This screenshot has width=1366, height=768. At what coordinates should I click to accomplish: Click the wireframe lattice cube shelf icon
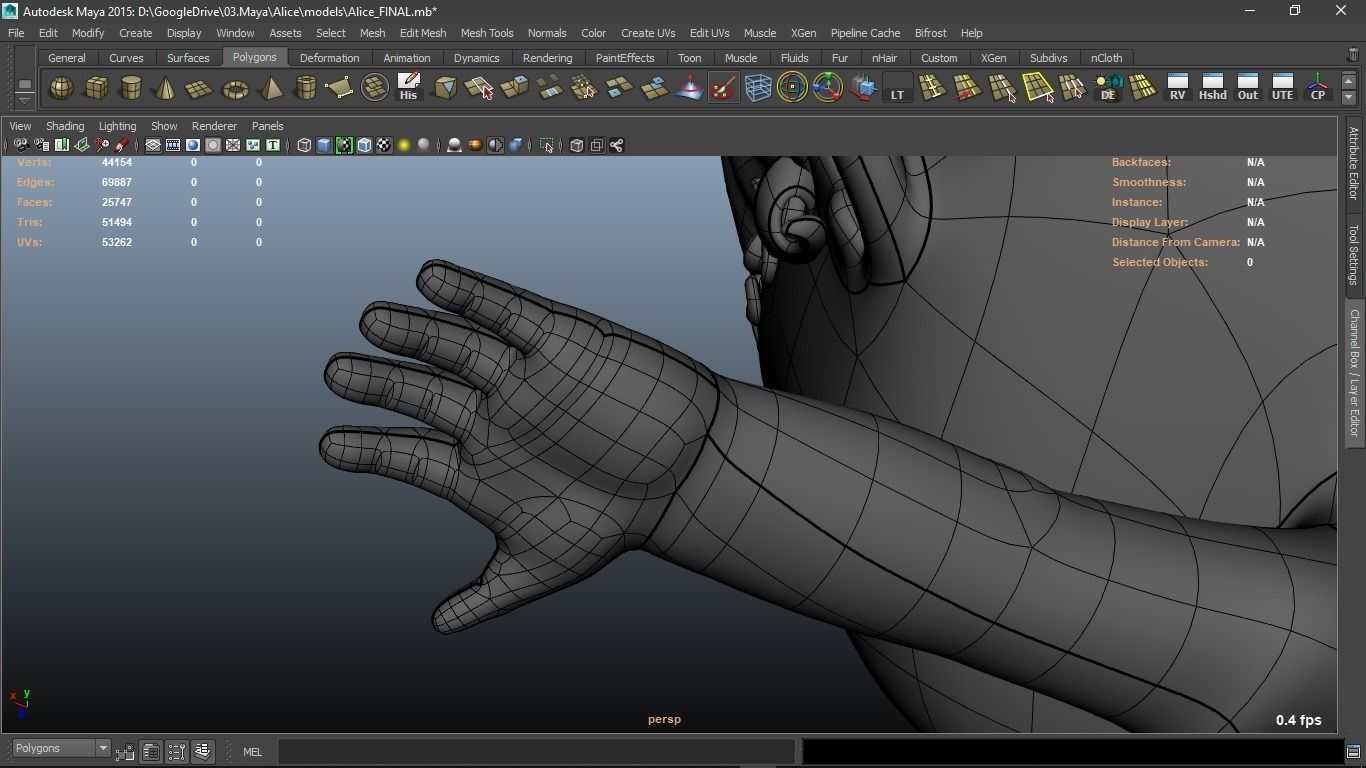coord(758,88)
